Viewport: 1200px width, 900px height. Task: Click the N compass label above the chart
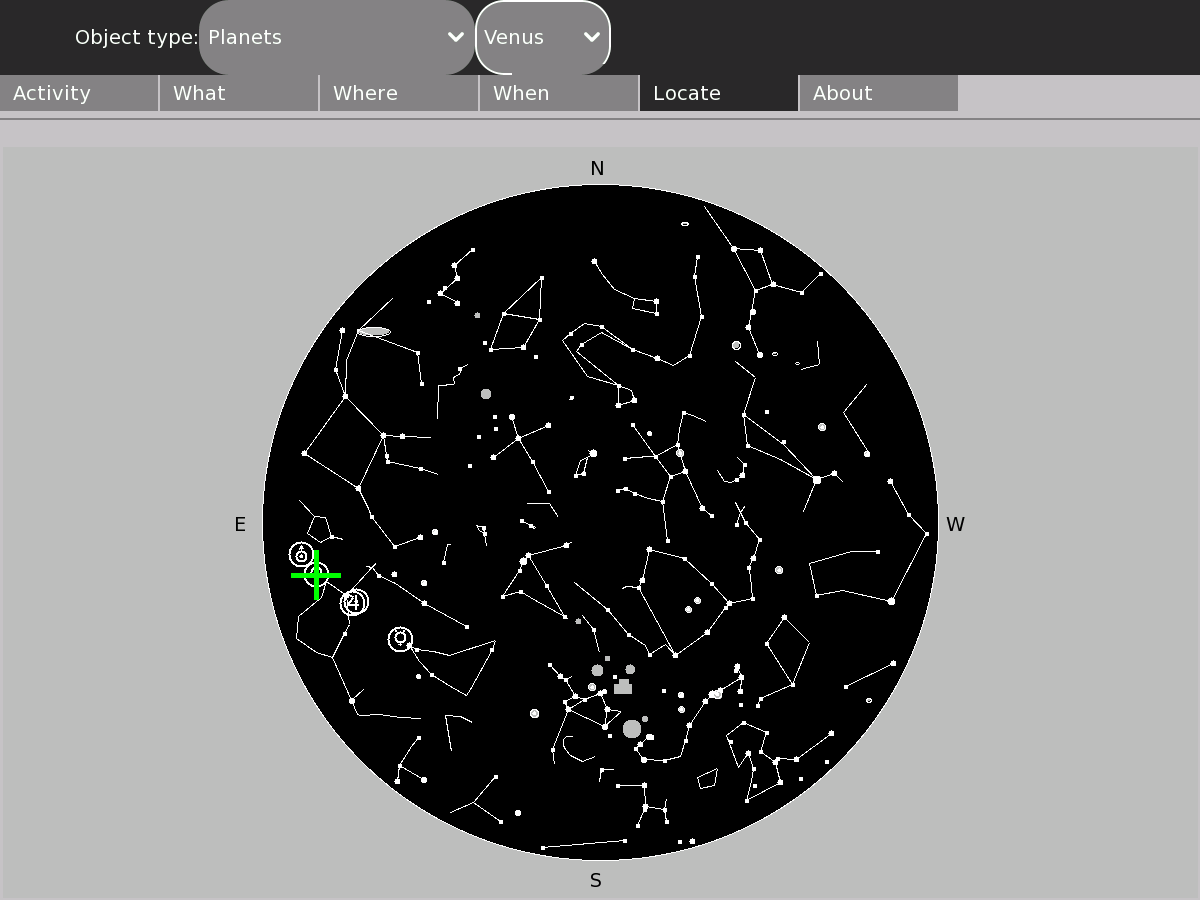click(597, 169)
